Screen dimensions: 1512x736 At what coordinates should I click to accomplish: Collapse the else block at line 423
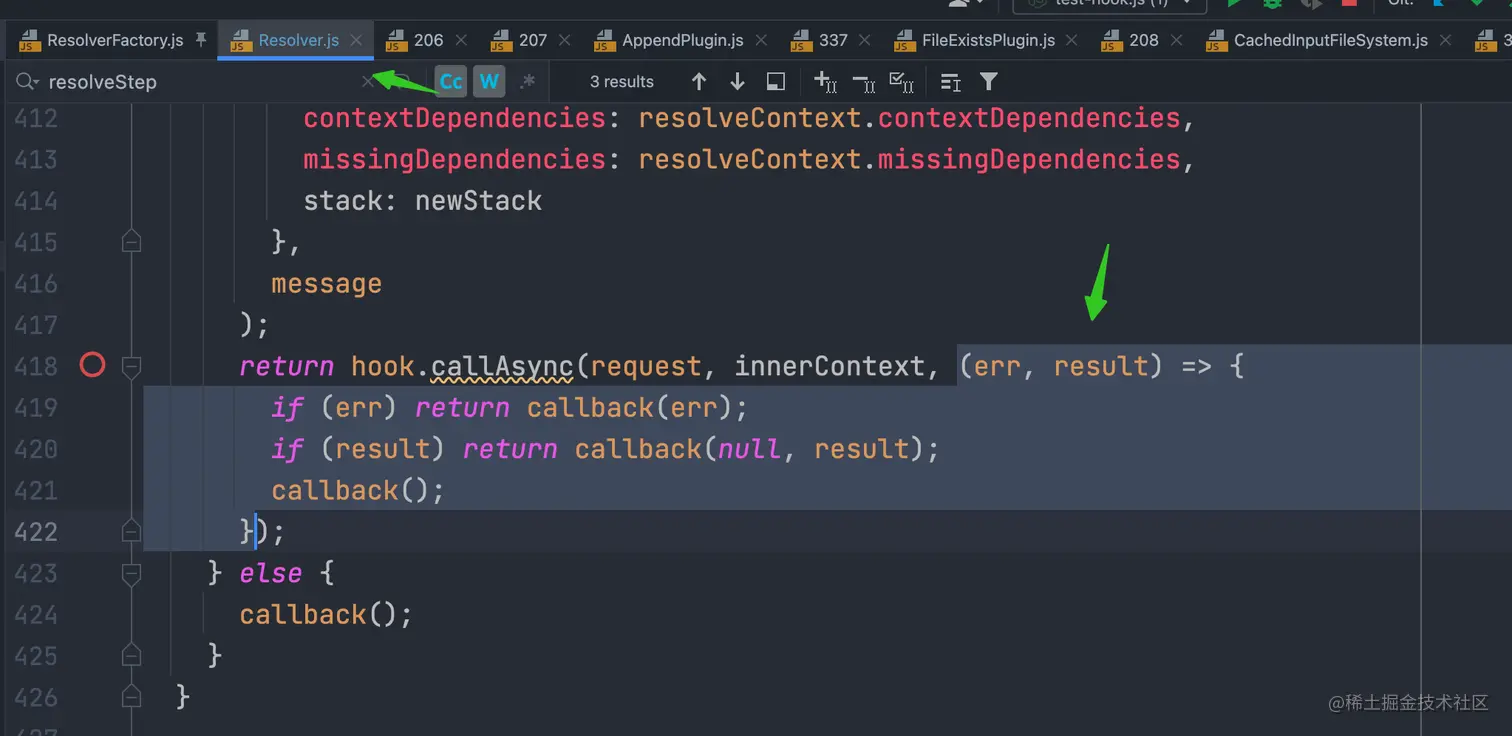pyautogui.click(x=131, y=573)
